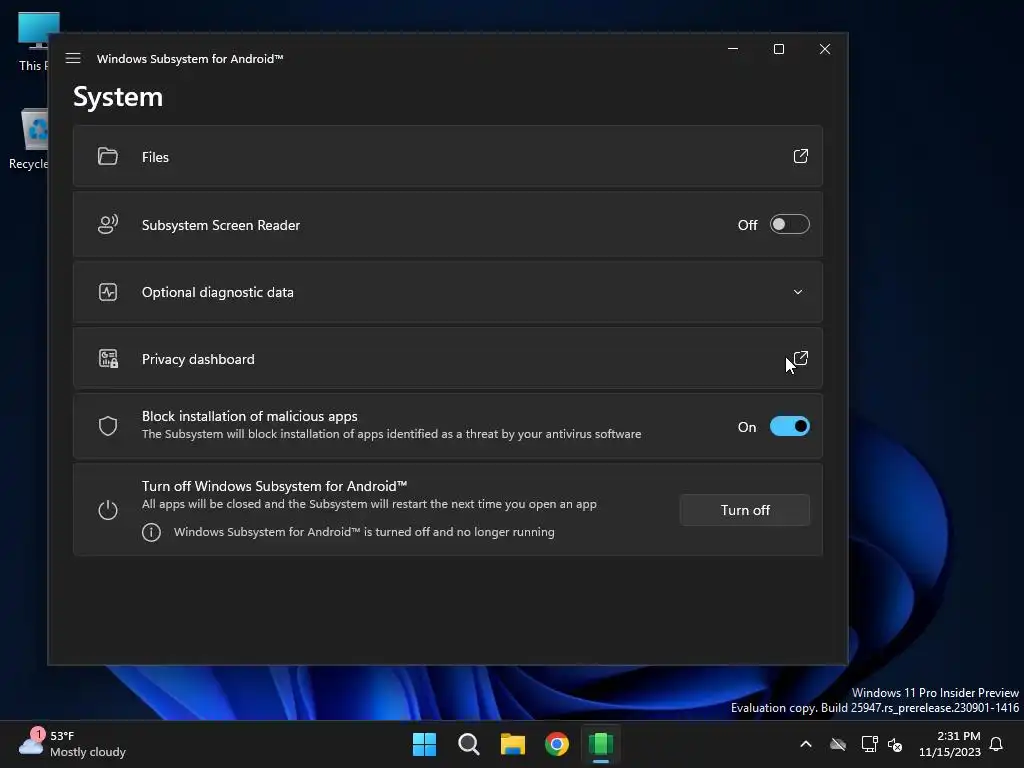Open the Windows Start menu
This screenshot has height=768, width=1024.
click(424, 744)
